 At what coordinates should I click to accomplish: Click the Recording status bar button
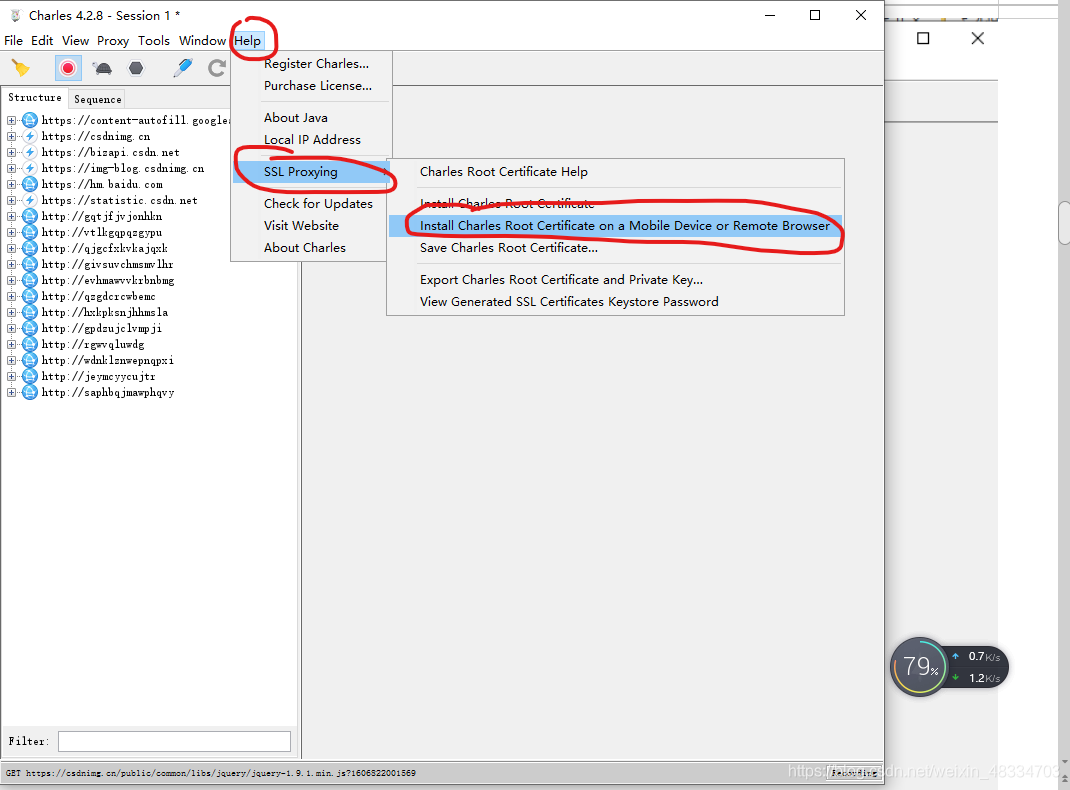[x=853, y=773]
